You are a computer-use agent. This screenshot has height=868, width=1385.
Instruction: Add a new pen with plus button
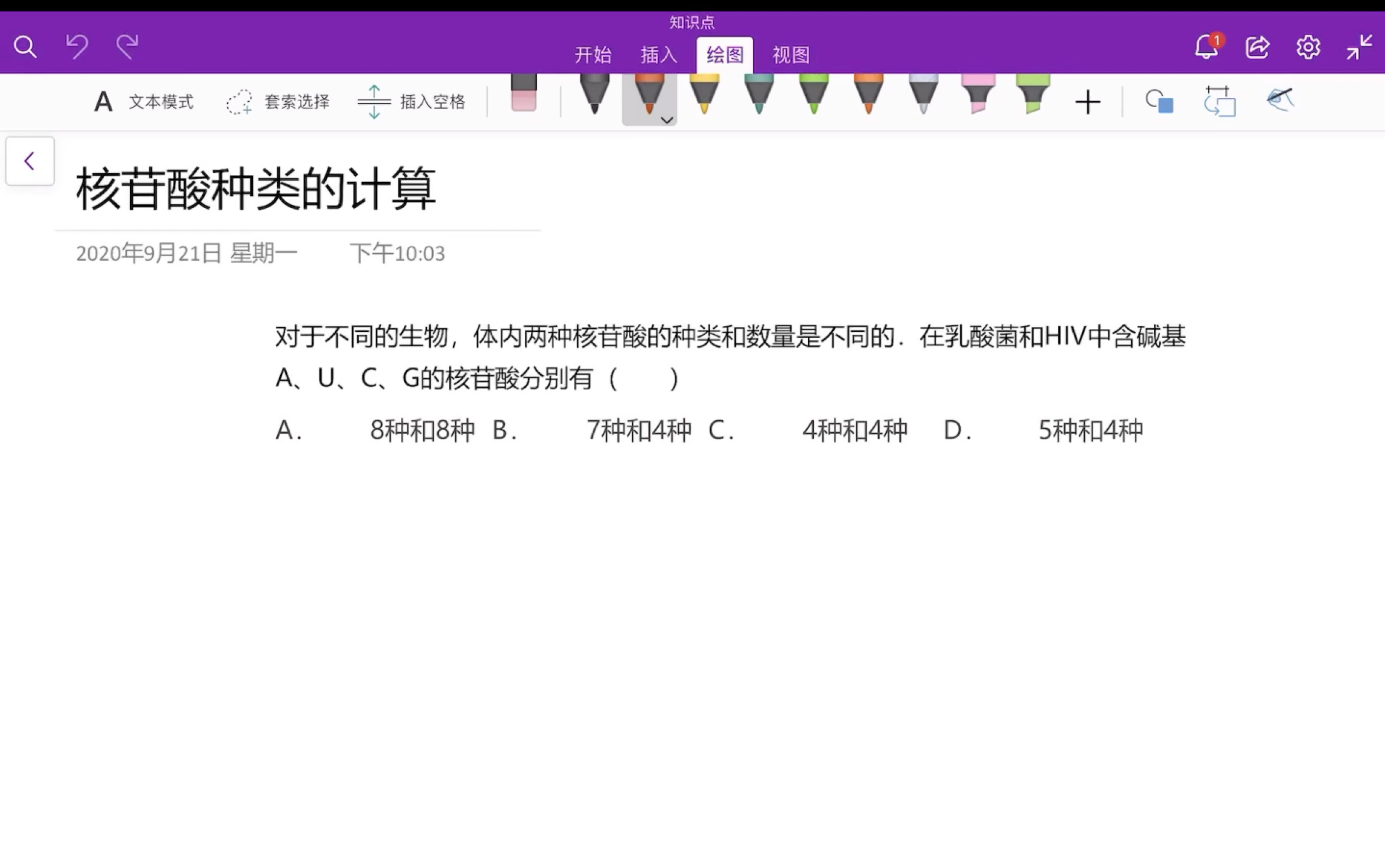[1087, 102]
